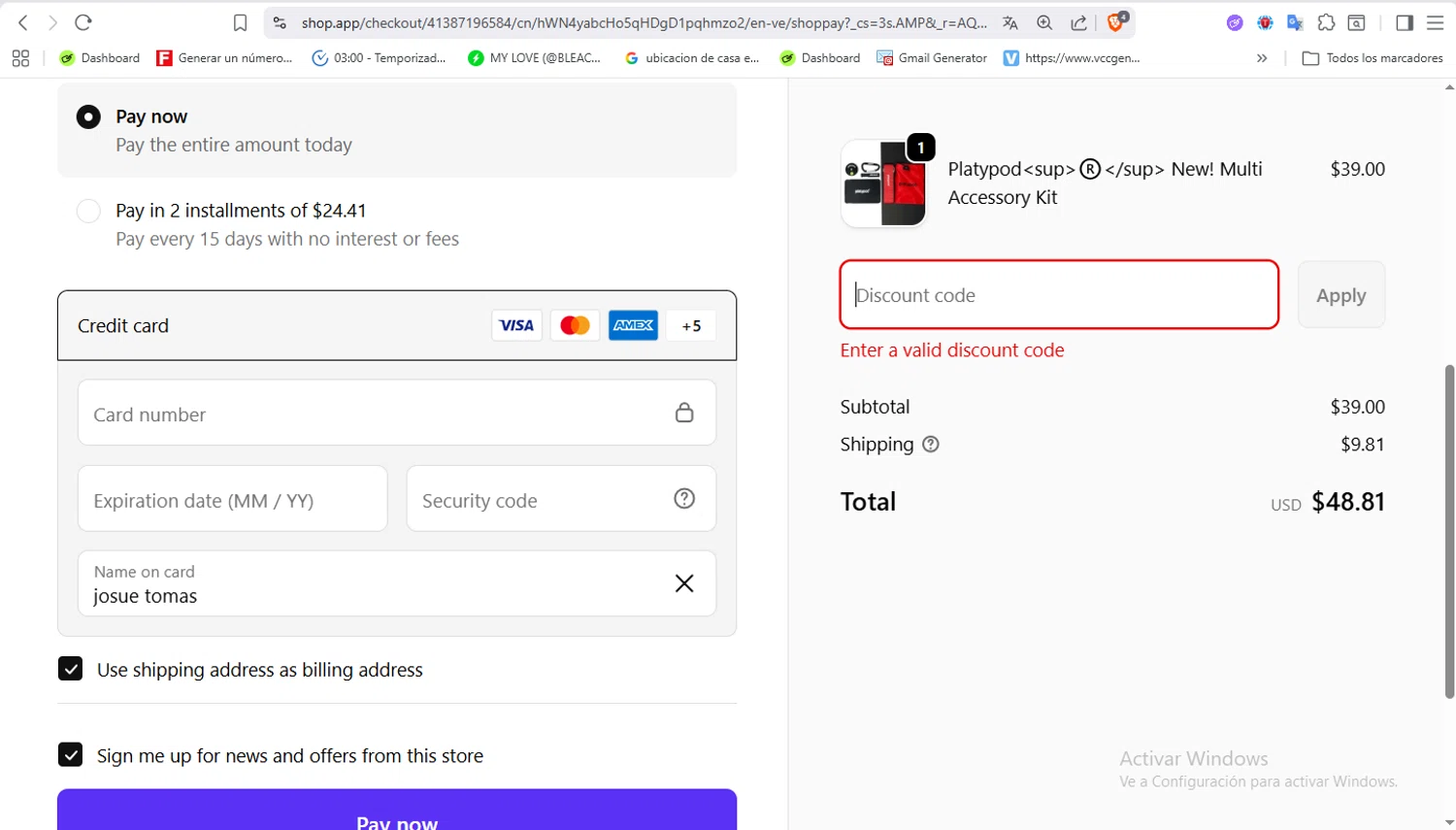The height and width of the screenshot is (830, 1456).
Task: Open ubicacion de casa bookmark
Action: [692, 58]
